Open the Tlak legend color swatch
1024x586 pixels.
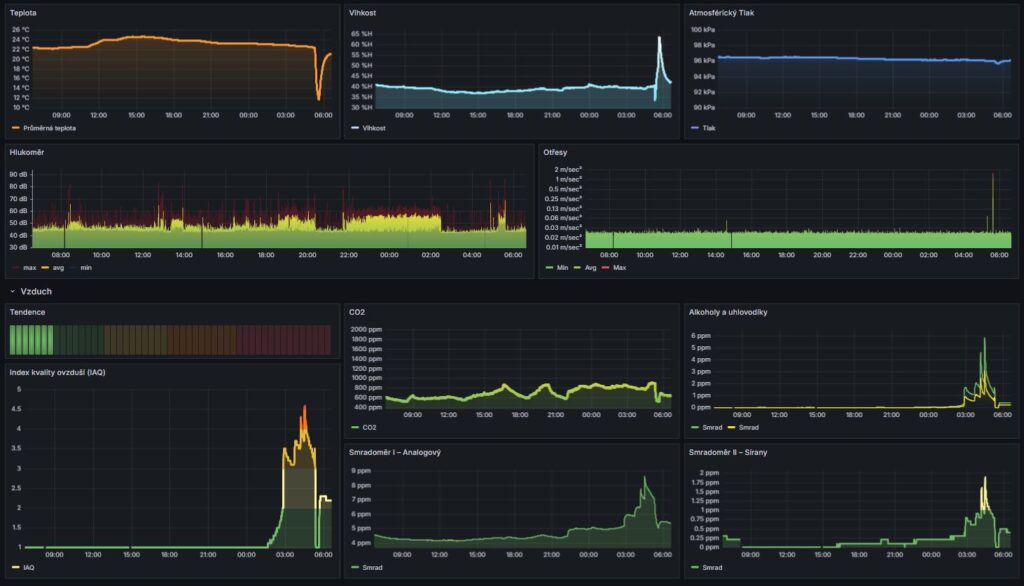pyautogui.click(x=695, y=128)
